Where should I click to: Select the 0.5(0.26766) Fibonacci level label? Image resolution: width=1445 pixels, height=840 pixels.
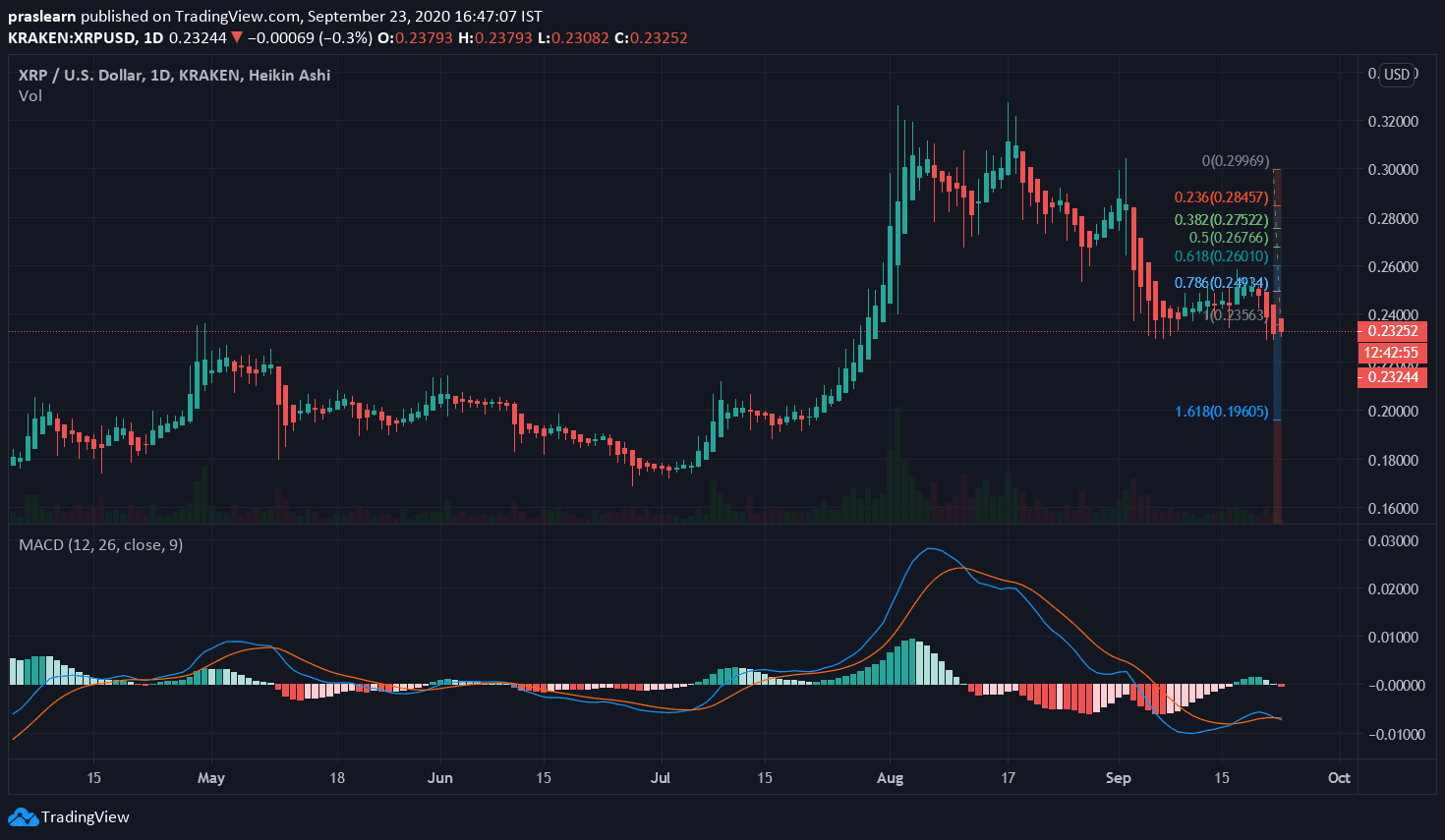(x=1228, y=238)
